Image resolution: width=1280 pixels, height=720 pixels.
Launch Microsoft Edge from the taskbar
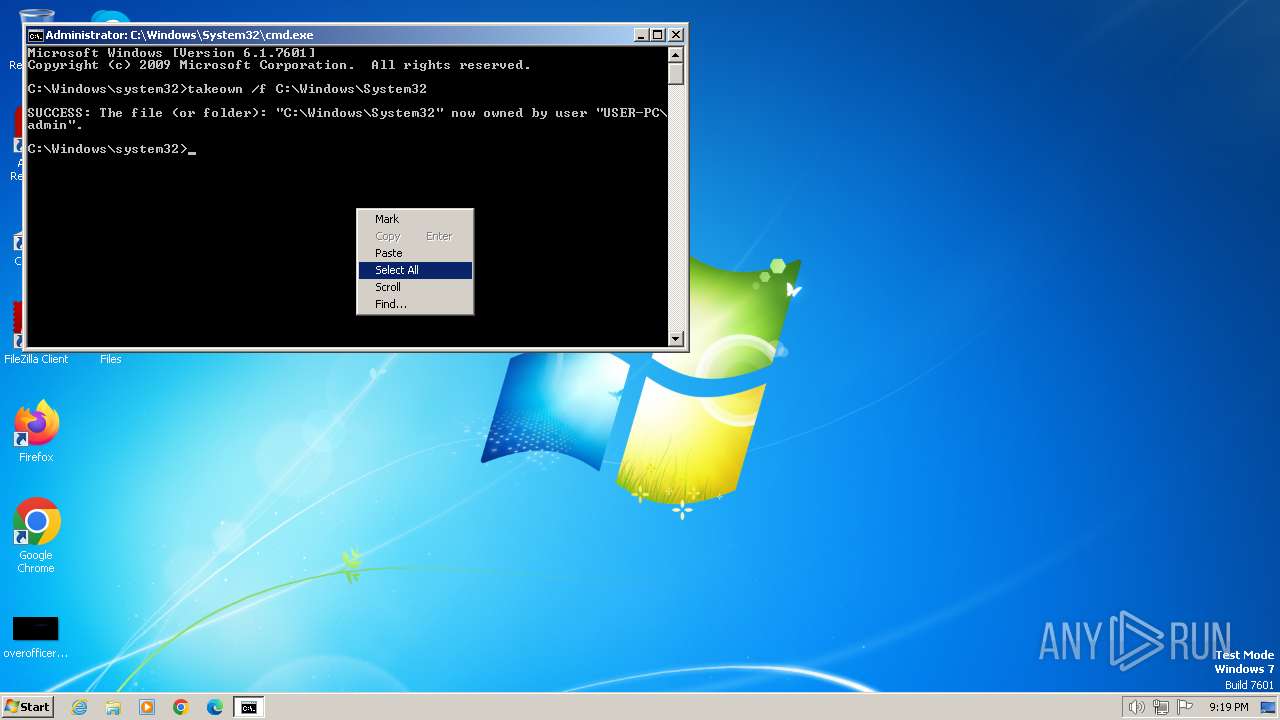215,707
